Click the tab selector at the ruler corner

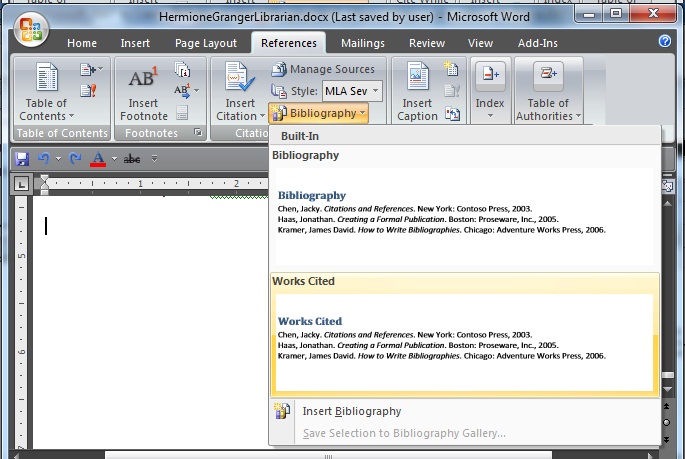(x=21, y=183)
